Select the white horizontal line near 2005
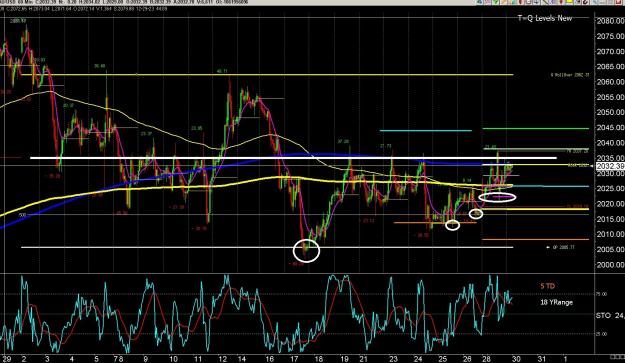Image resolution: width=625 pixels, height=363 pixels. click(x=267, y=247)
